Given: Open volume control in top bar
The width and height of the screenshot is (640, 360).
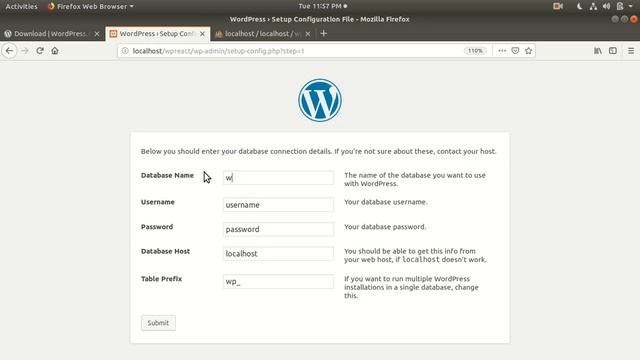Looking at the screenshot, I should [607, 6].
